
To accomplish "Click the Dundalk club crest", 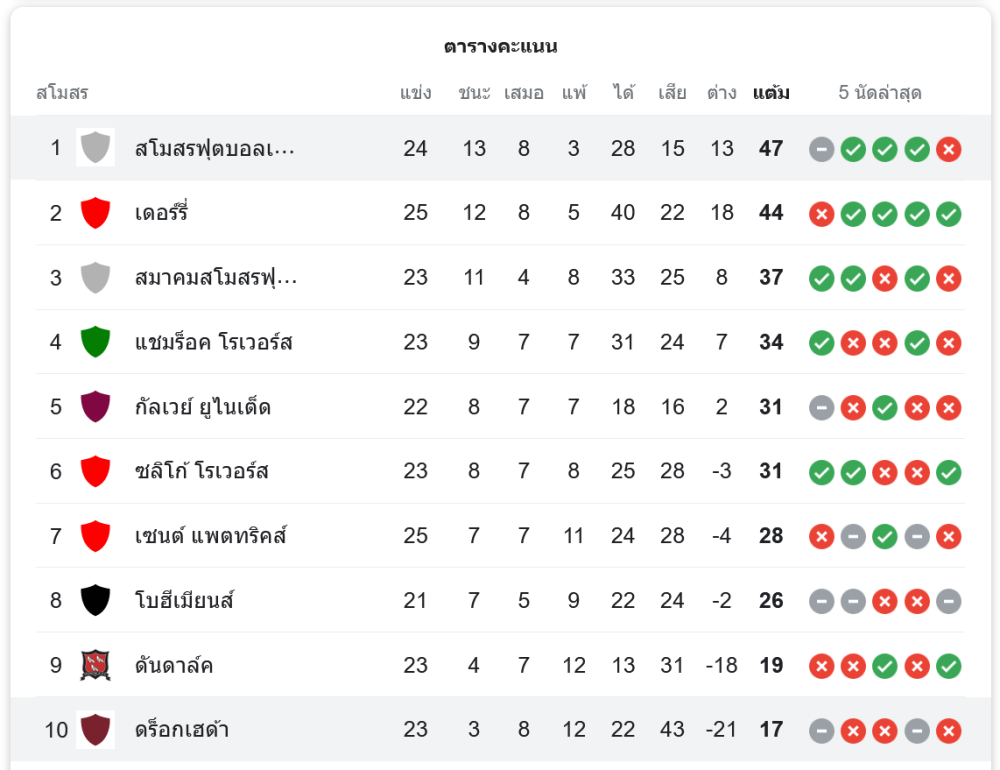I will (95, 665).
